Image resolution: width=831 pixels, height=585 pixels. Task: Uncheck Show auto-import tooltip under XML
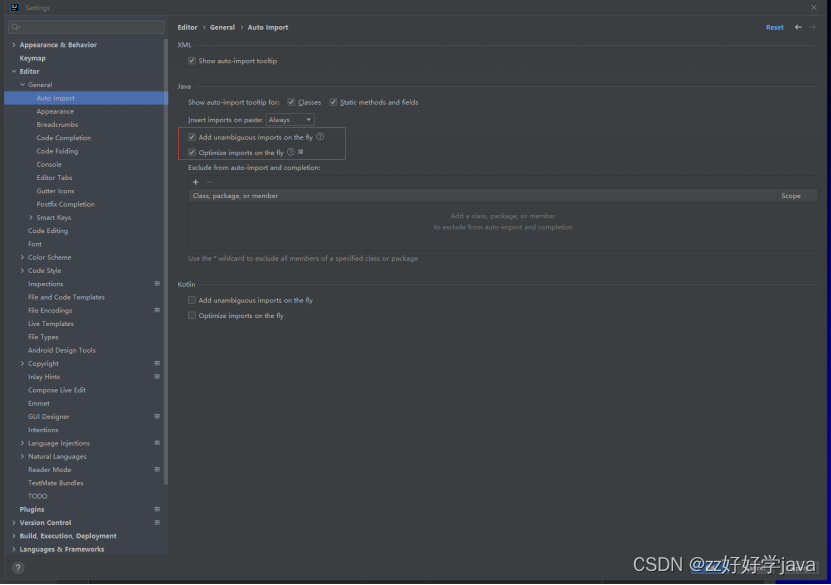coord(191,60)
